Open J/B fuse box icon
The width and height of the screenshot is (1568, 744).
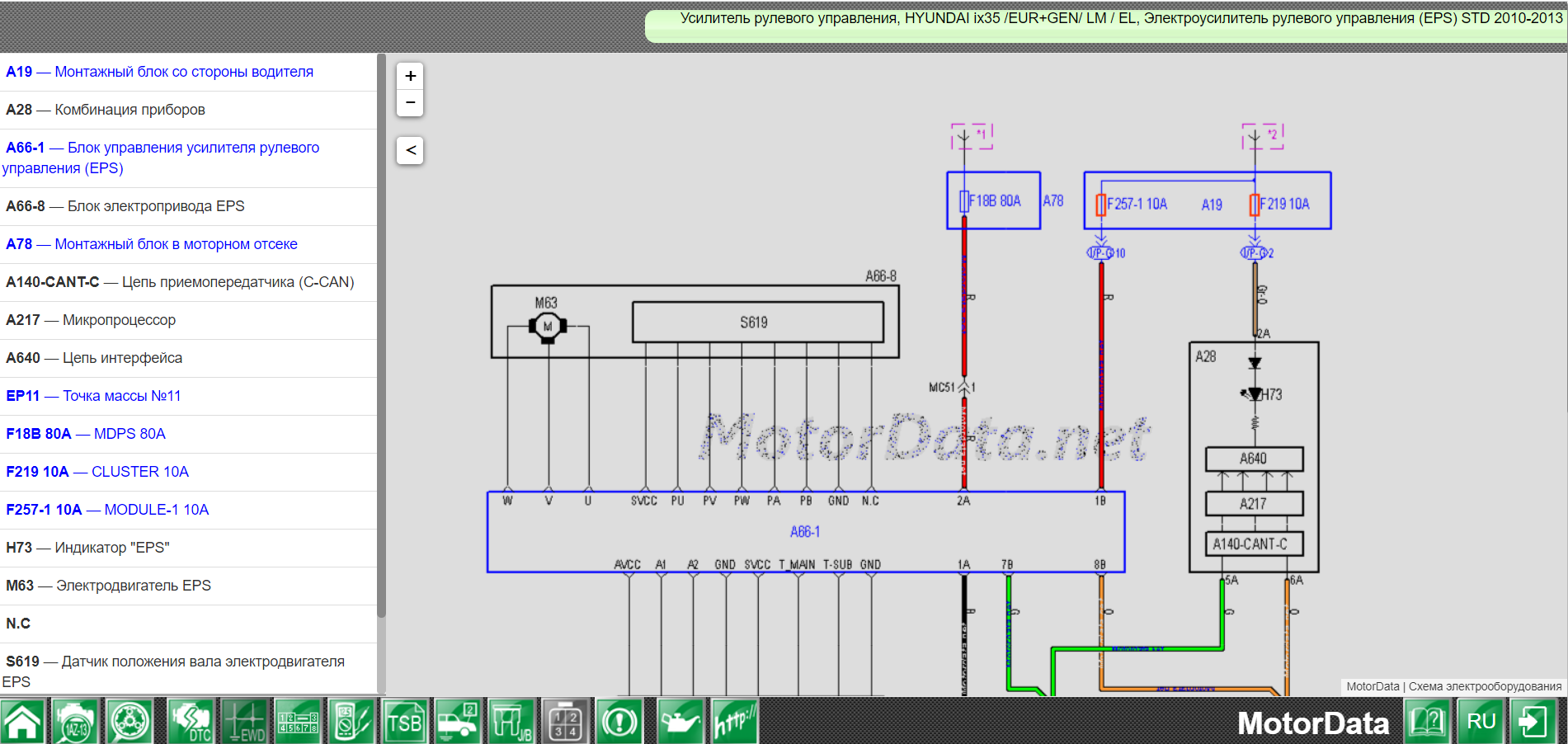click(x=511, y=722)
